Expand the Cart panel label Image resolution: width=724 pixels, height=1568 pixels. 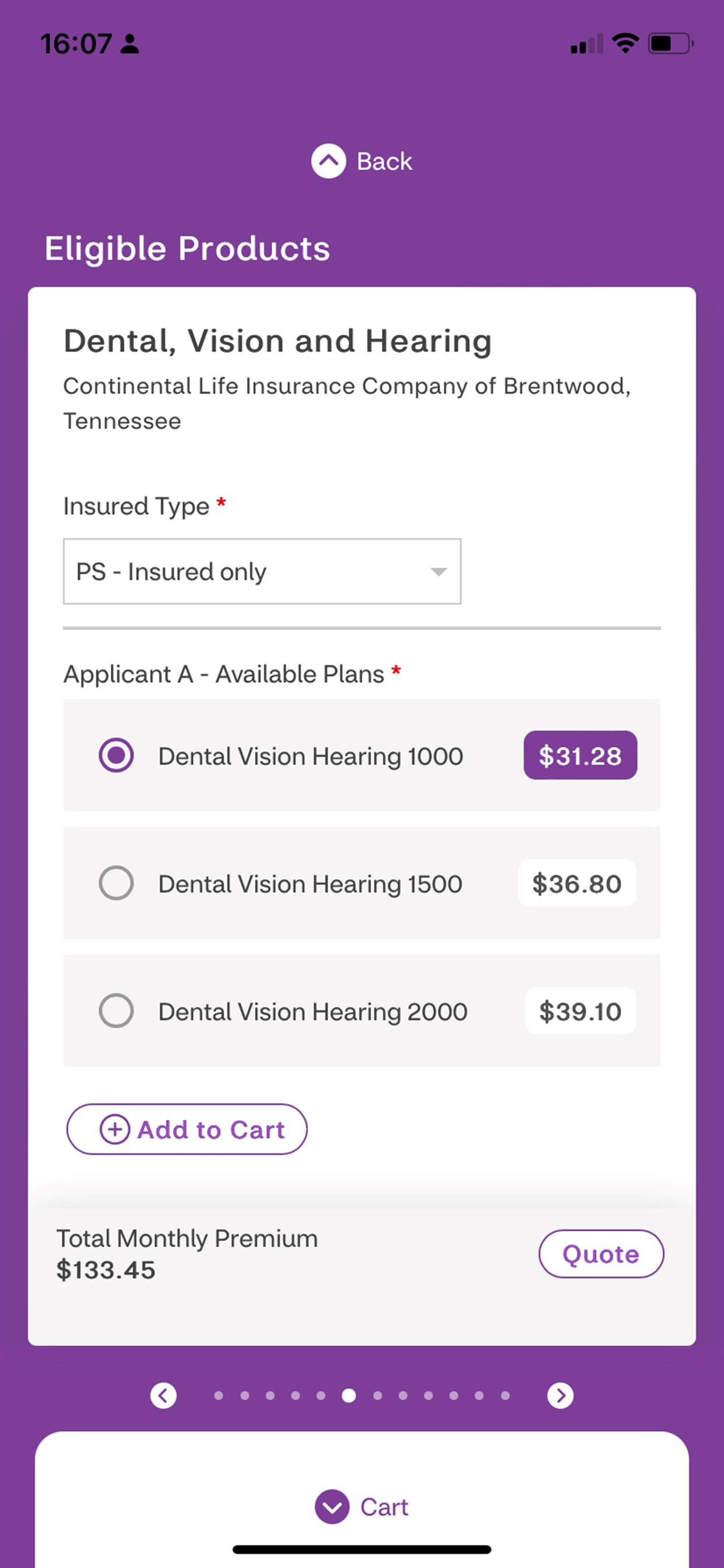click(x=385, y=1507)
